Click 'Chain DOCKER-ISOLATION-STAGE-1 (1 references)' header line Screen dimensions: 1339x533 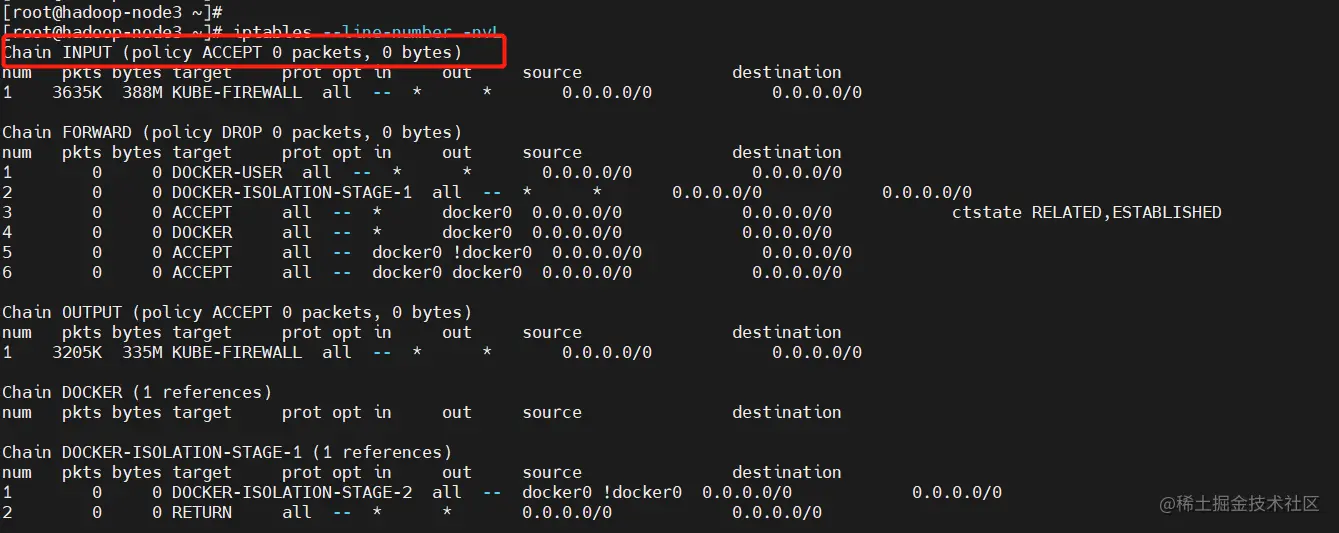coord(227,452)
